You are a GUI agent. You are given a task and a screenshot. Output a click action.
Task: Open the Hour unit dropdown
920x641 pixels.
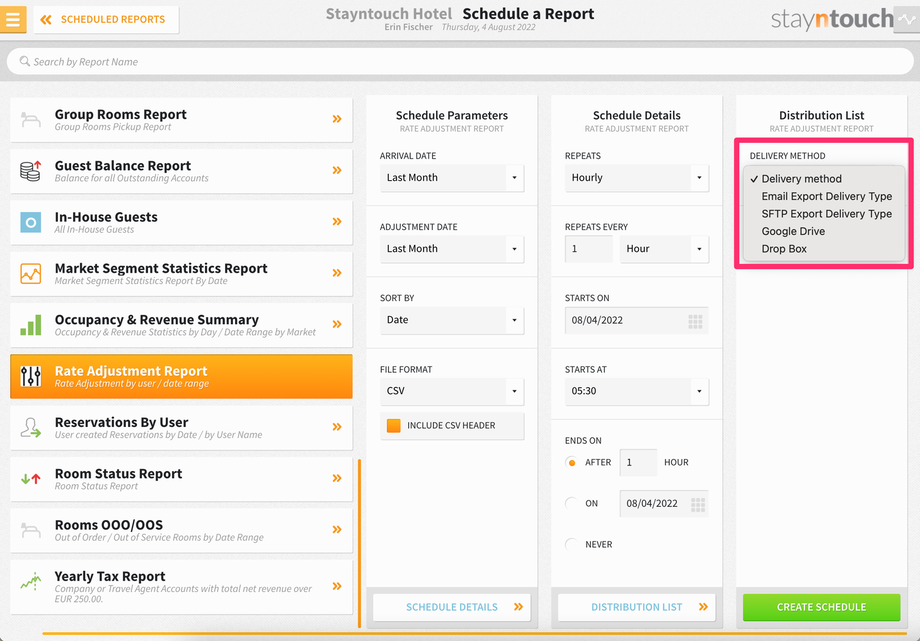coord(664,249)
